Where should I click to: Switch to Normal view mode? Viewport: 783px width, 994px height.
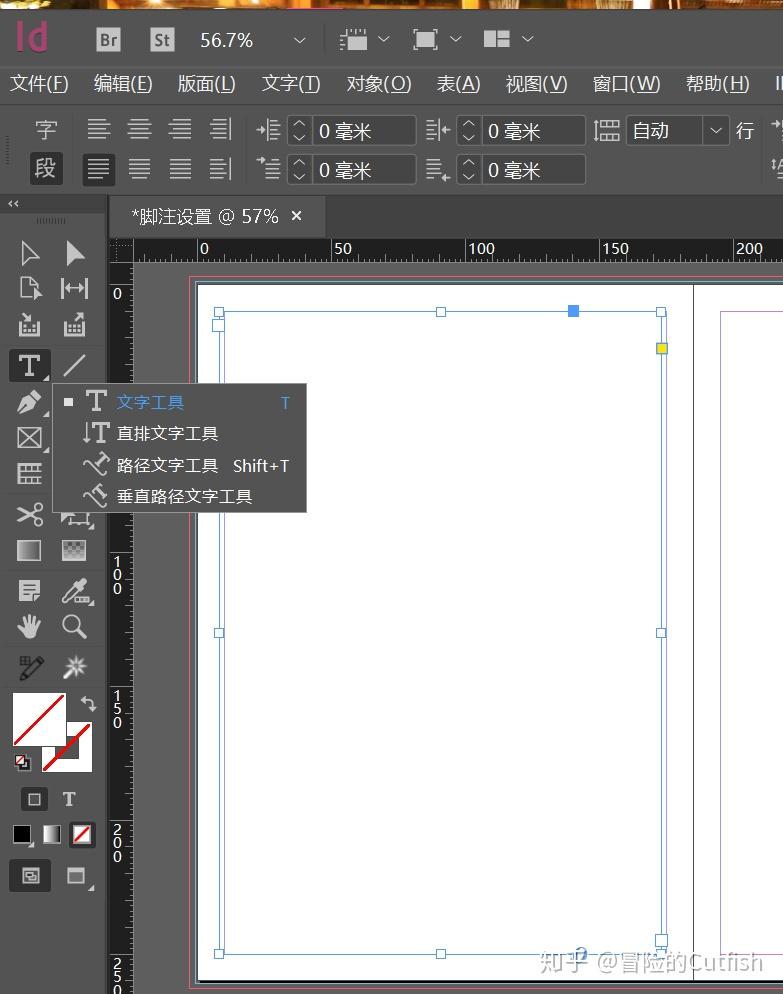(x=30, y=875)
